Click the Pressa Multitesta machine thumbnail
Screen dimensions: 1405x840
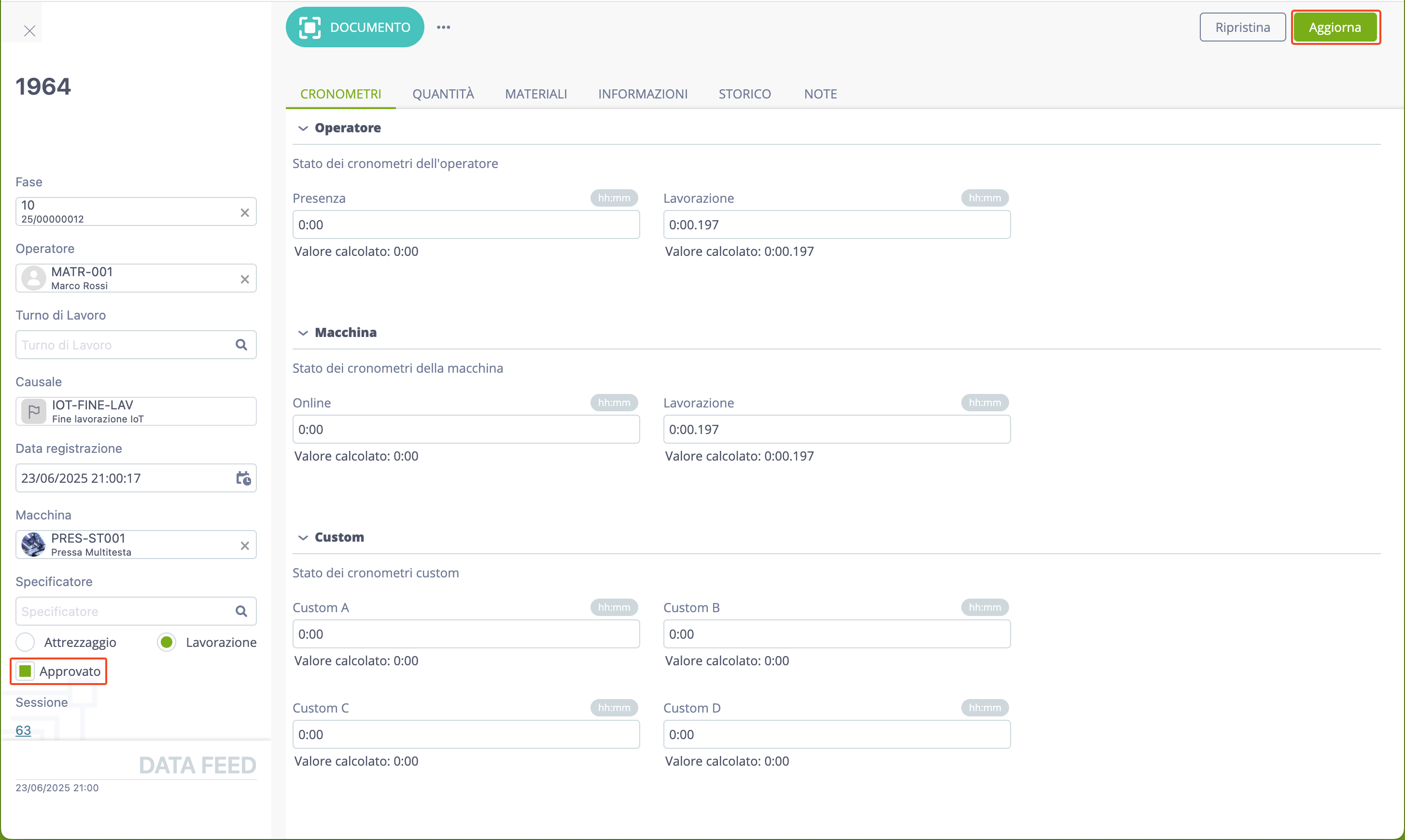coord(33,545)
